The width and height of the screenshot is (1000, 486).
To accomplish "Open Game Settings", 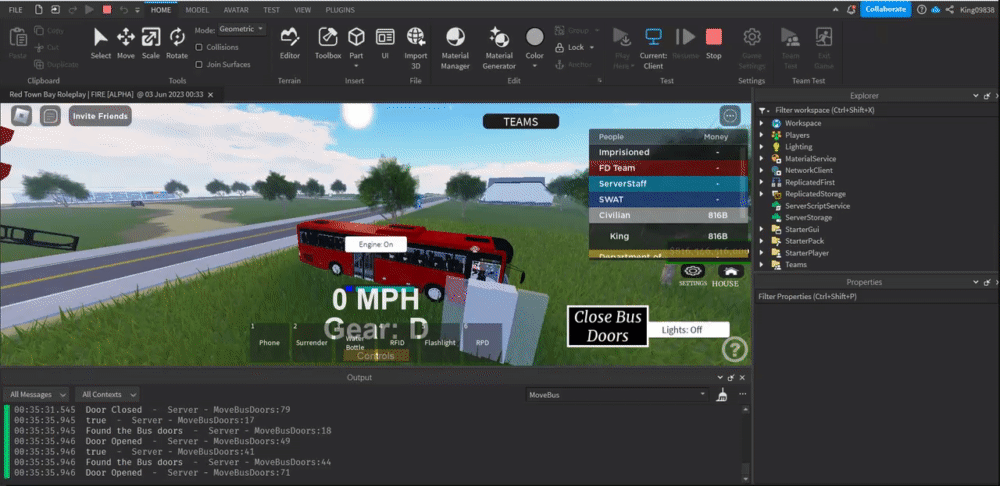I will coord(752,48).
